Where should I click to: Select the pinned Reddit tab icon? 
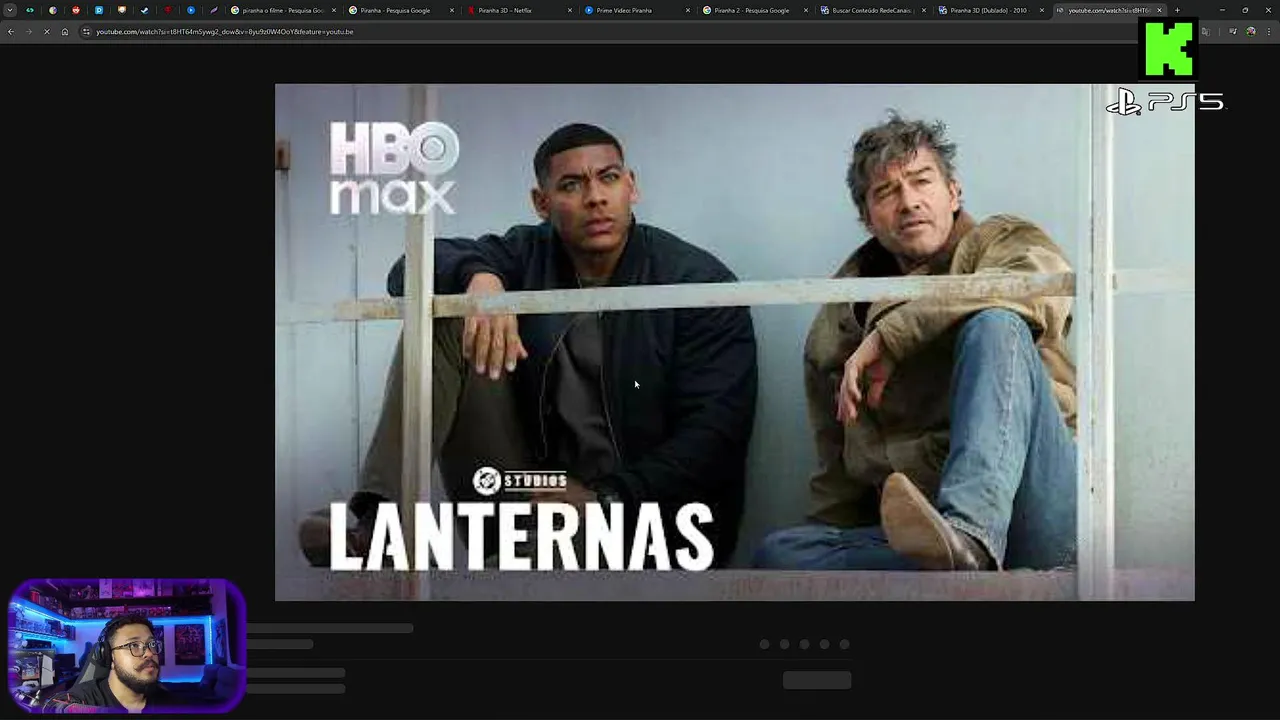coord(76,10)
